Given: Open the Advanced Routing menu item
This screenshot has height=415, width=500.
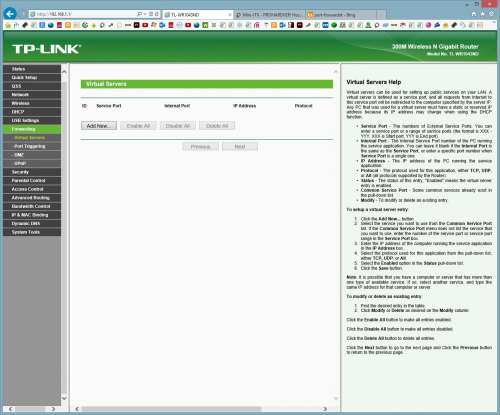Looking at the screenshot, I should point(32,198).
